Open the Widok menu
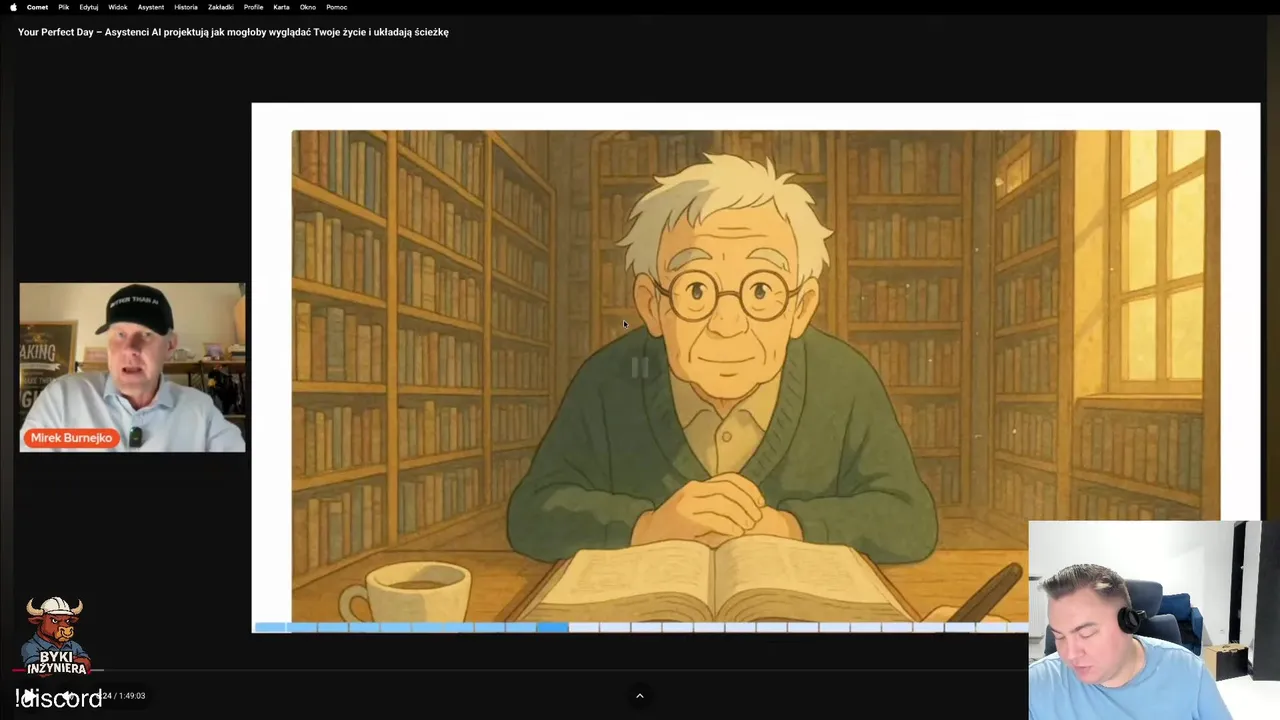The image size is (1280, 720). coord(118,7)
